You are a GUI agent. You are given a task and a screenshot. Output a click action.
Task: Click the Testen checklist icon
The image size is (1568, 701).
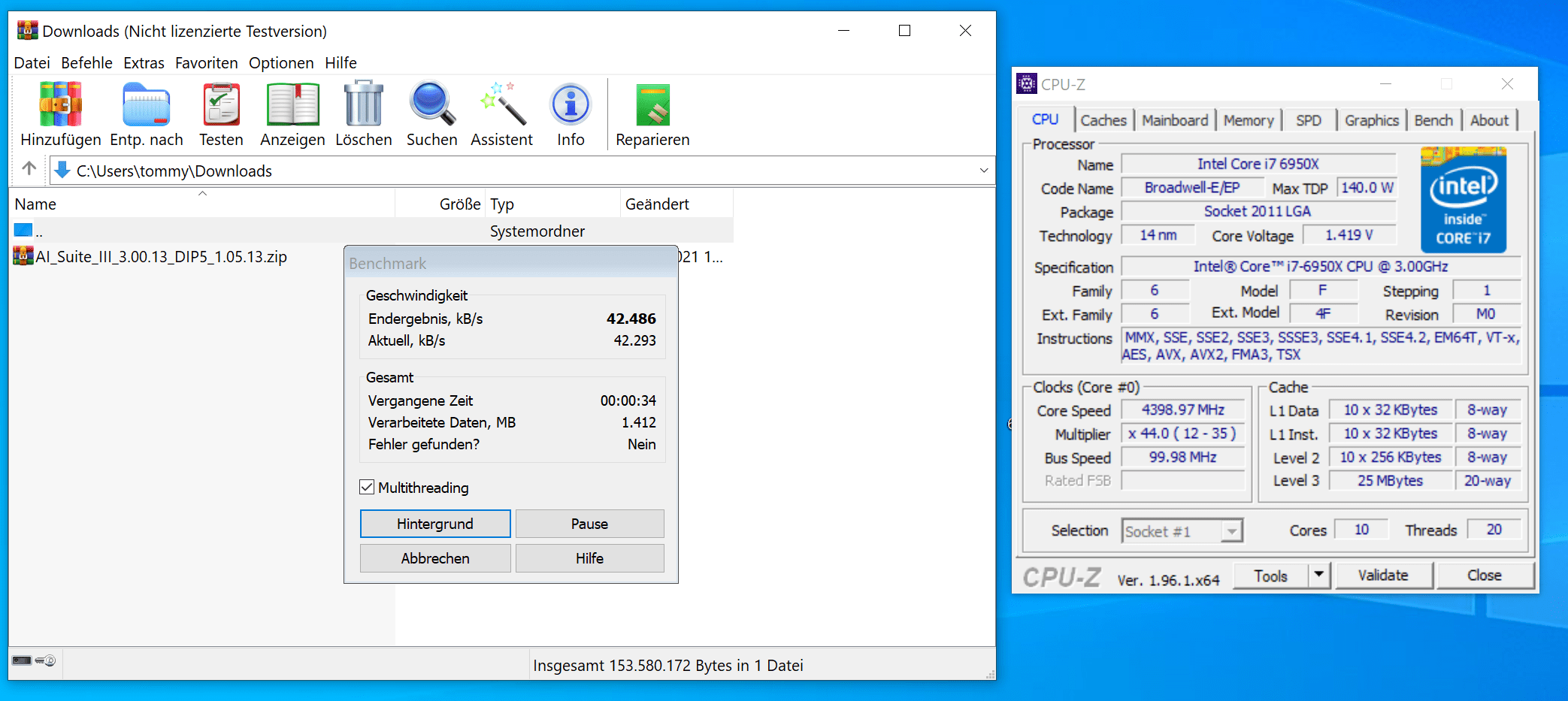click(221, 104)
